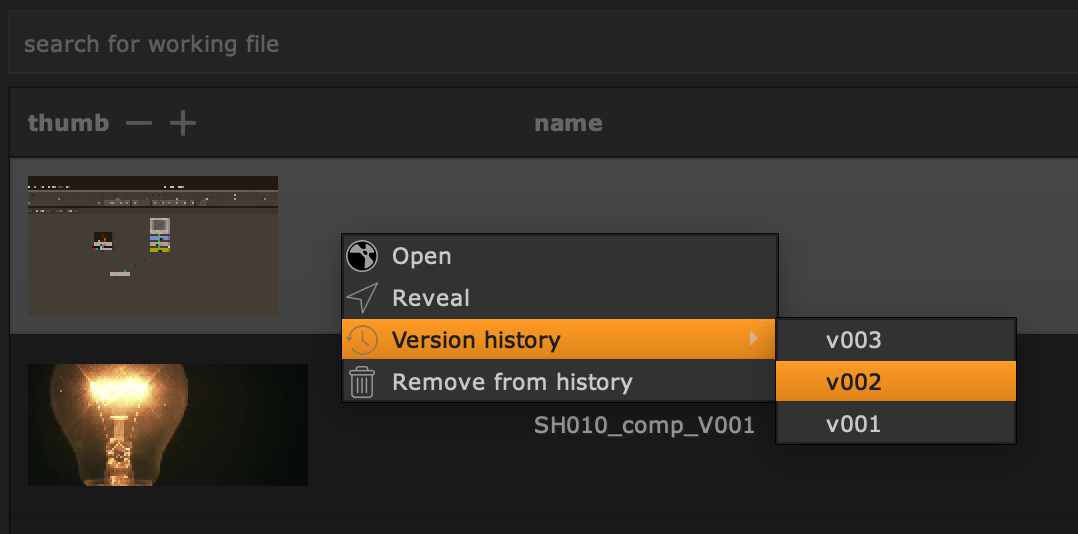Pick version v001 from version list
The width and height of the screenshot is (1078, 534).
tap(853, 424)
